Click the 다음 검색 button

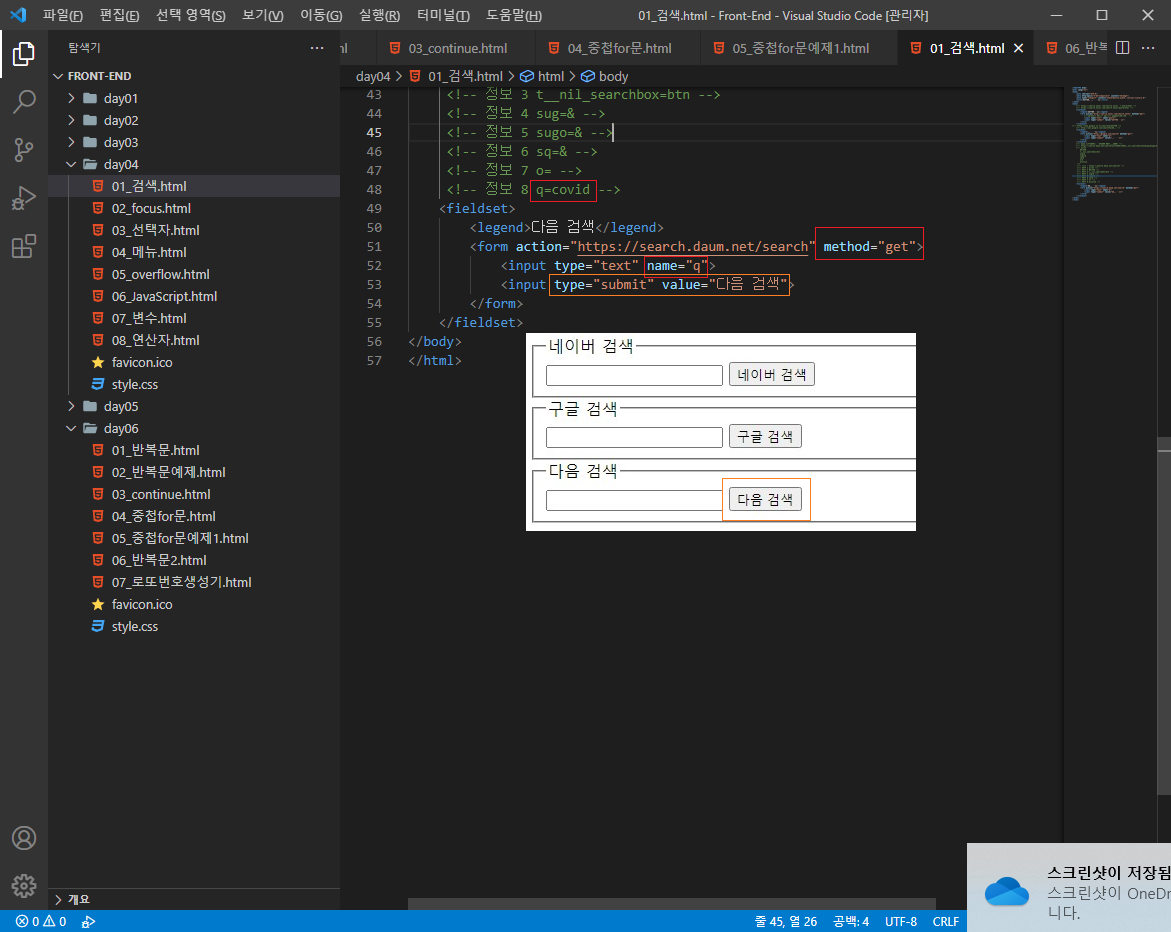(765, 499)
